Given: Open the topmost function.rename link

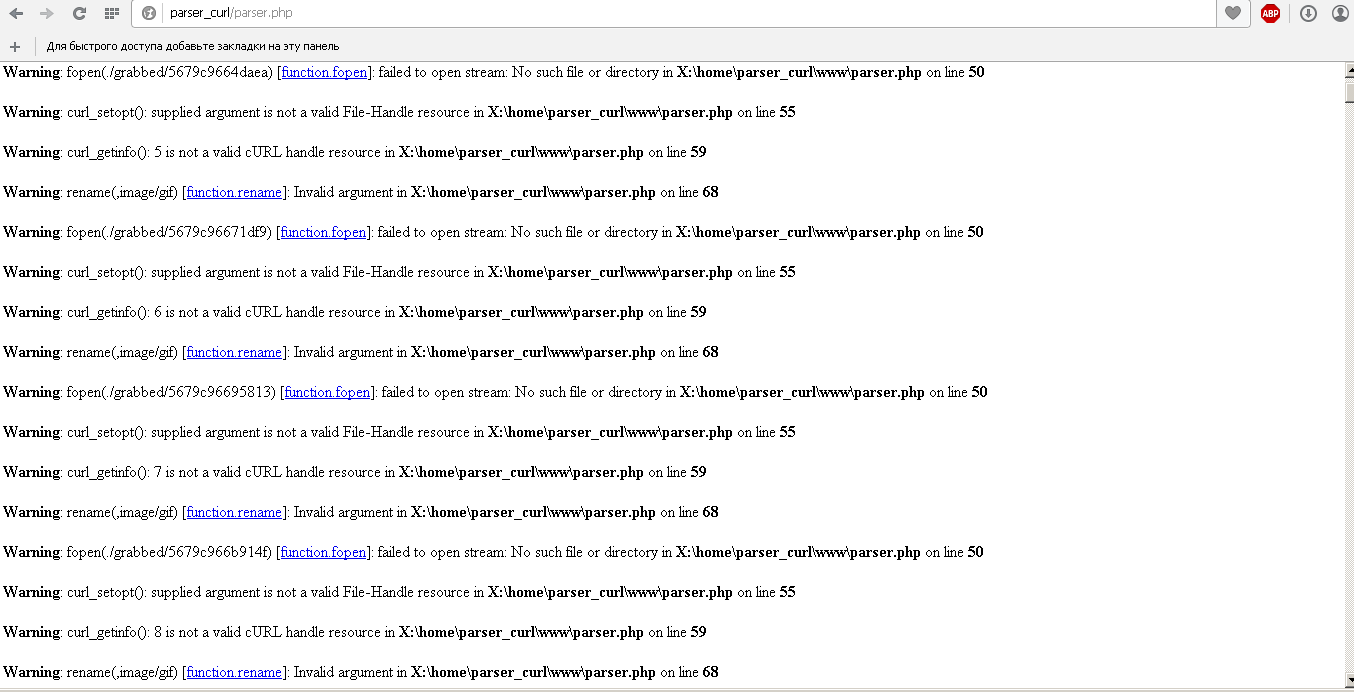Looking at the screenshot, I should click(234, 192).
